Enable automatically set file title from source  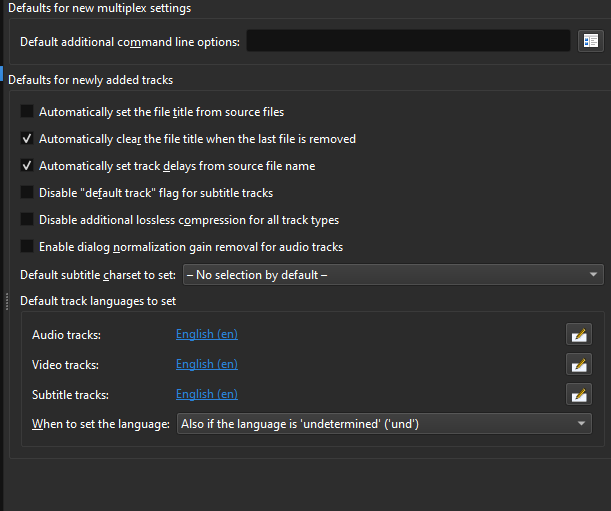[27, 112]
